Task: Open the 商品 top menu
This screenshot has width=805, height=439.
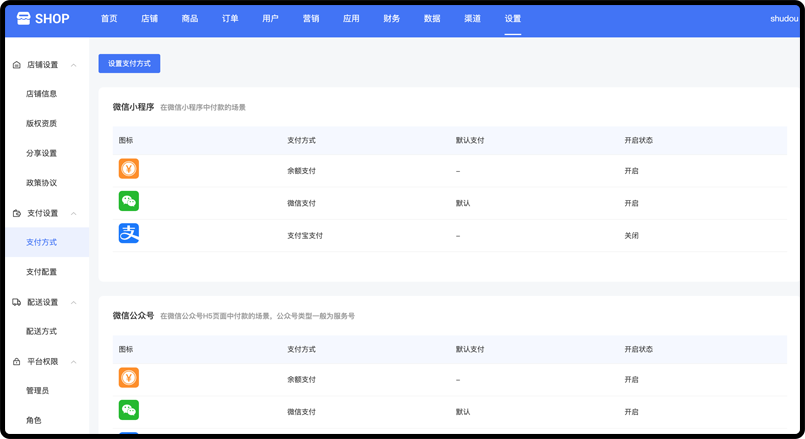Action: pos(190,18)
